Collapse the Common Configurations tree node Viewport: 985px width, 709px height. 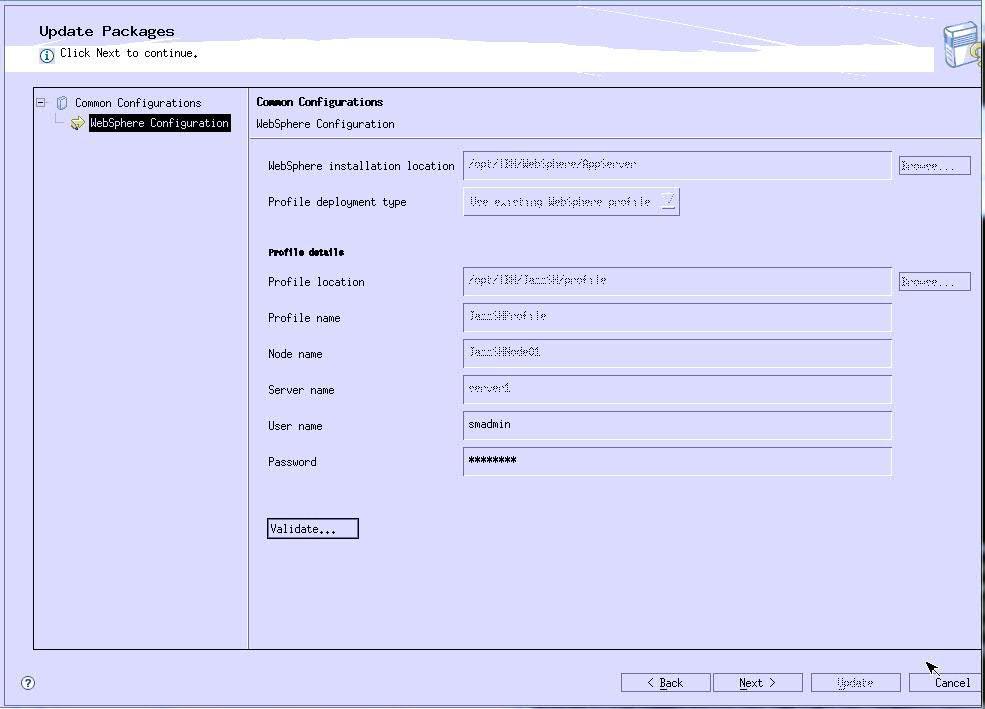[41, 102]
